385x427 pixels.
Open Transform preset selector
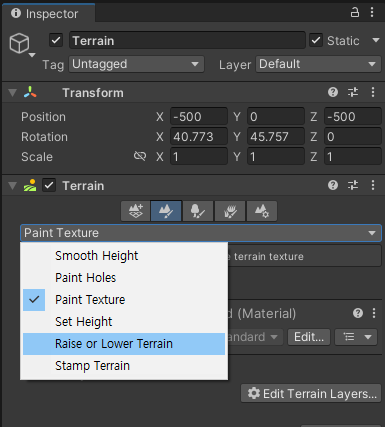tap(353, 92)
